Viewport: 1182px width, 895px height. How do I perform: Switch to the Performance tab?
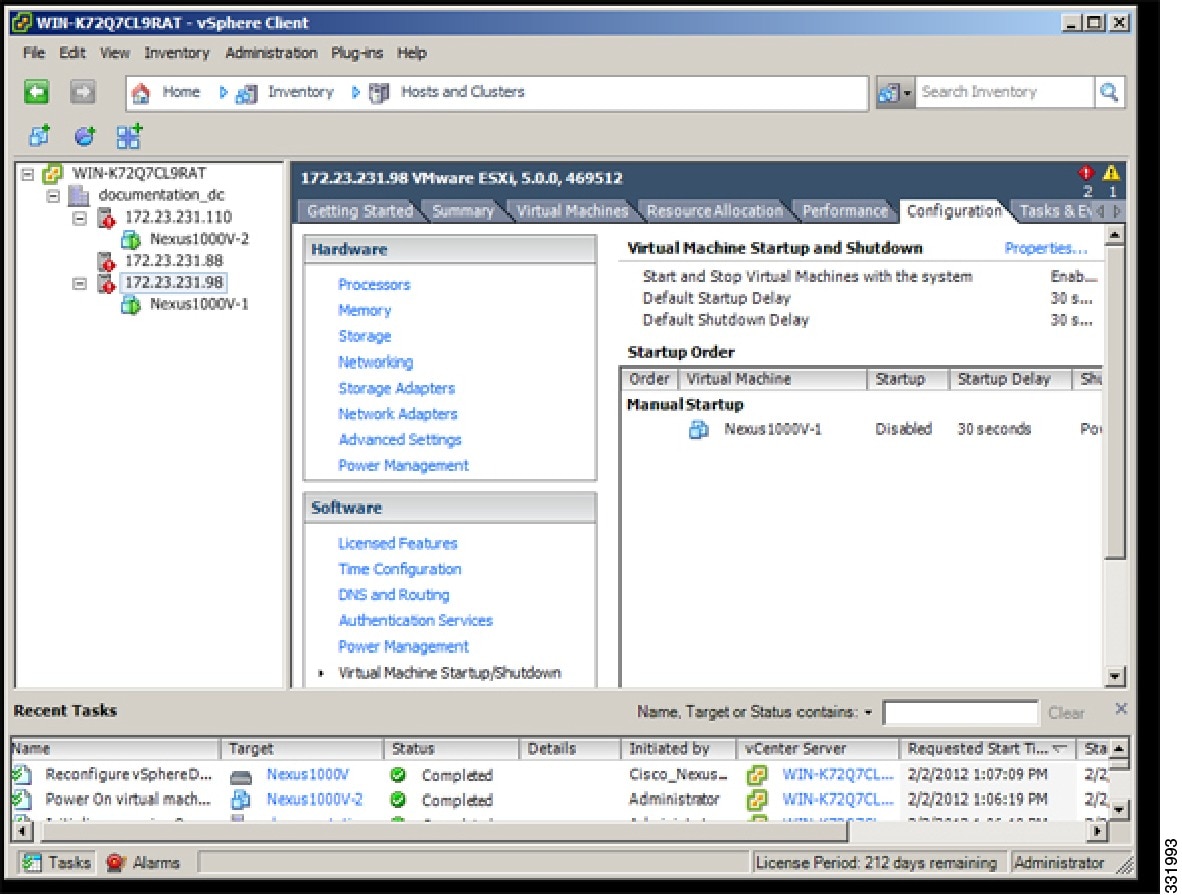[845, 211]
